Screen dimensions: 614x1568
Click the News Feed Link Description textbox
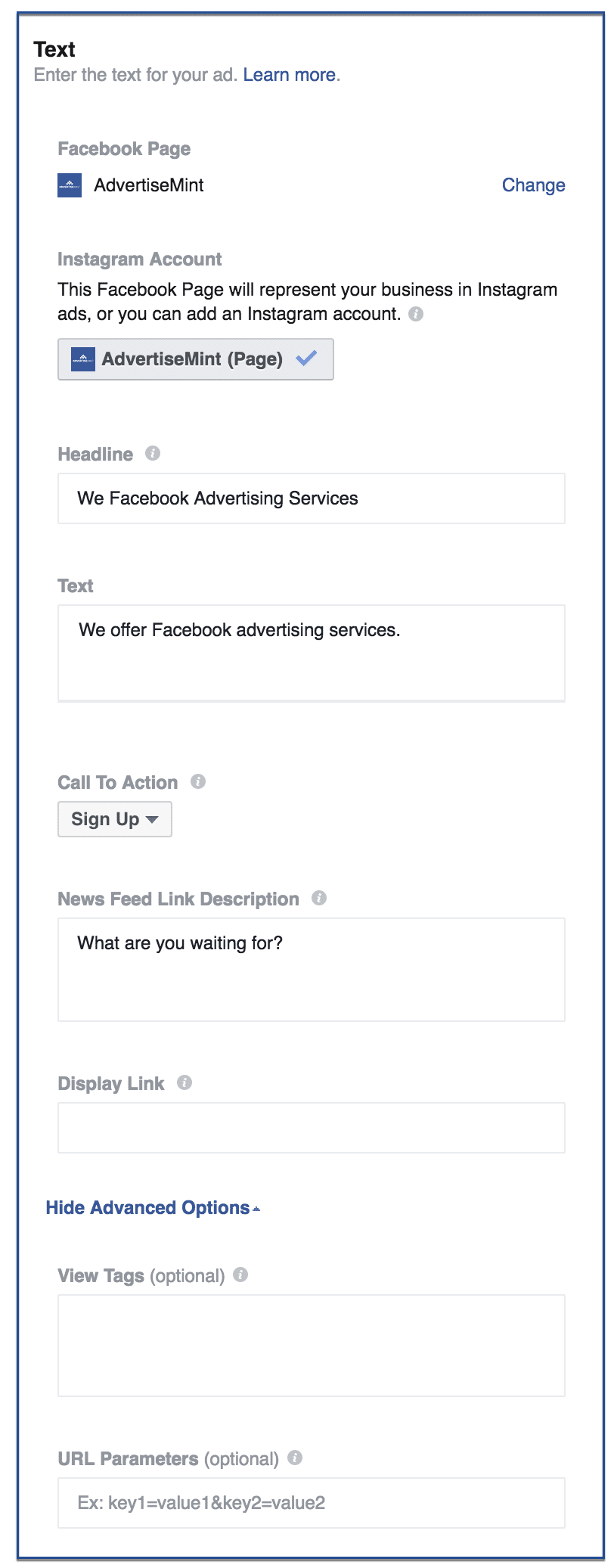click(x=312, y=970)
